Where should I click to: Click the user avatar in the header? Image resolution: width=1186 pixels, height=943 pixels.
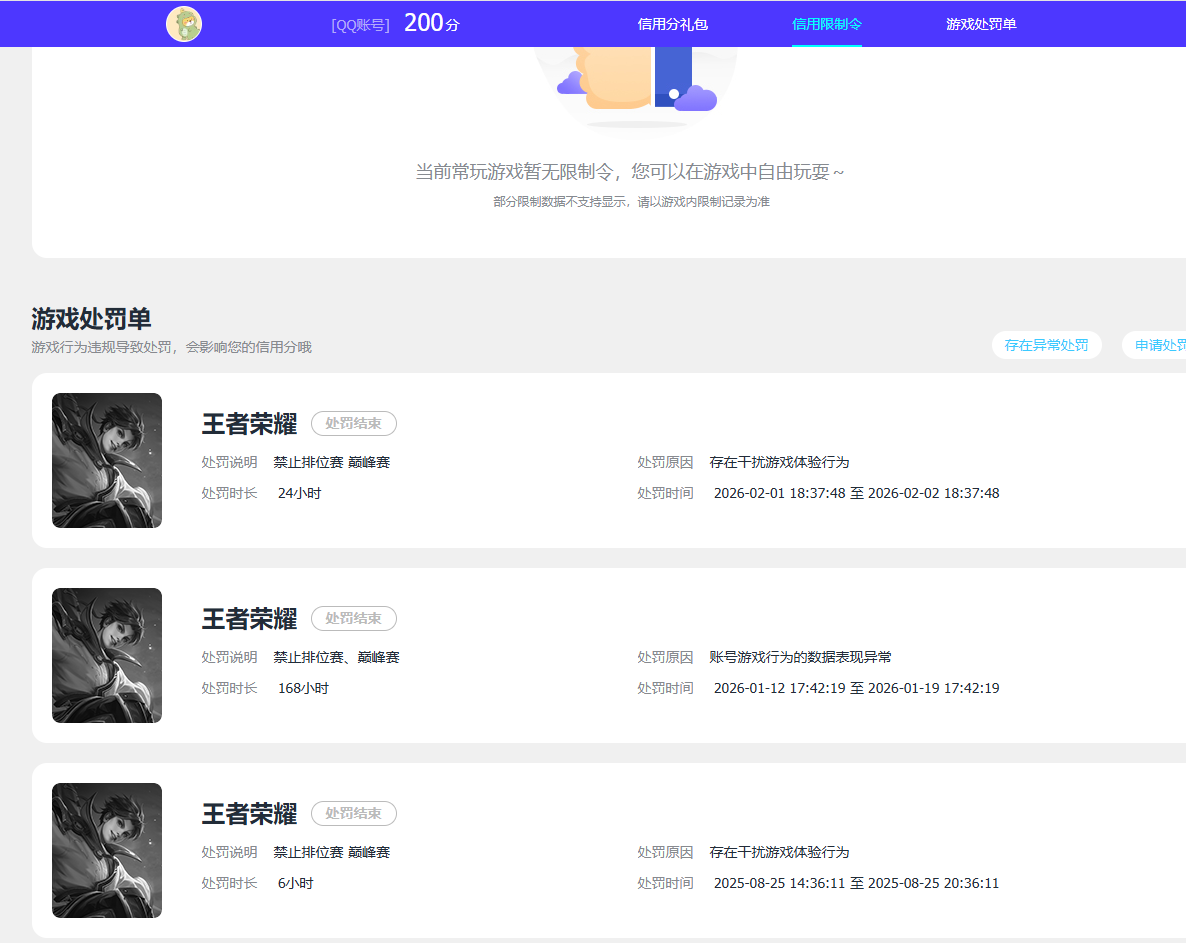(184, 24)
